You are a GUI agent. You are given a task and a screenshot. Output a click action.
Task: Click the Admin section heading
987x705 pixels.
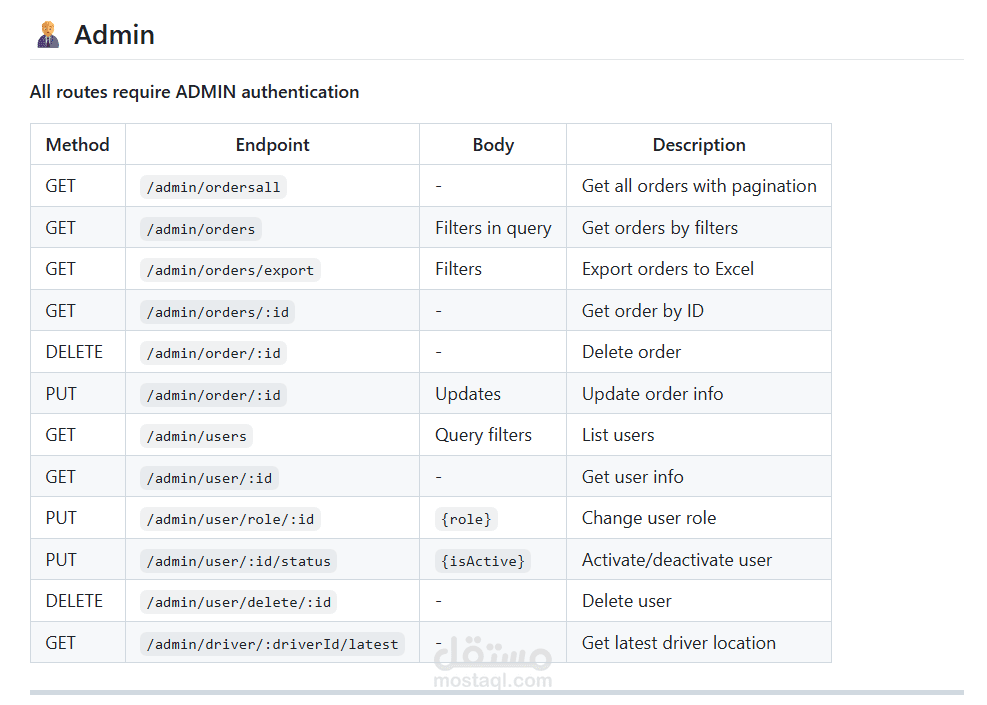coord(114,35)
